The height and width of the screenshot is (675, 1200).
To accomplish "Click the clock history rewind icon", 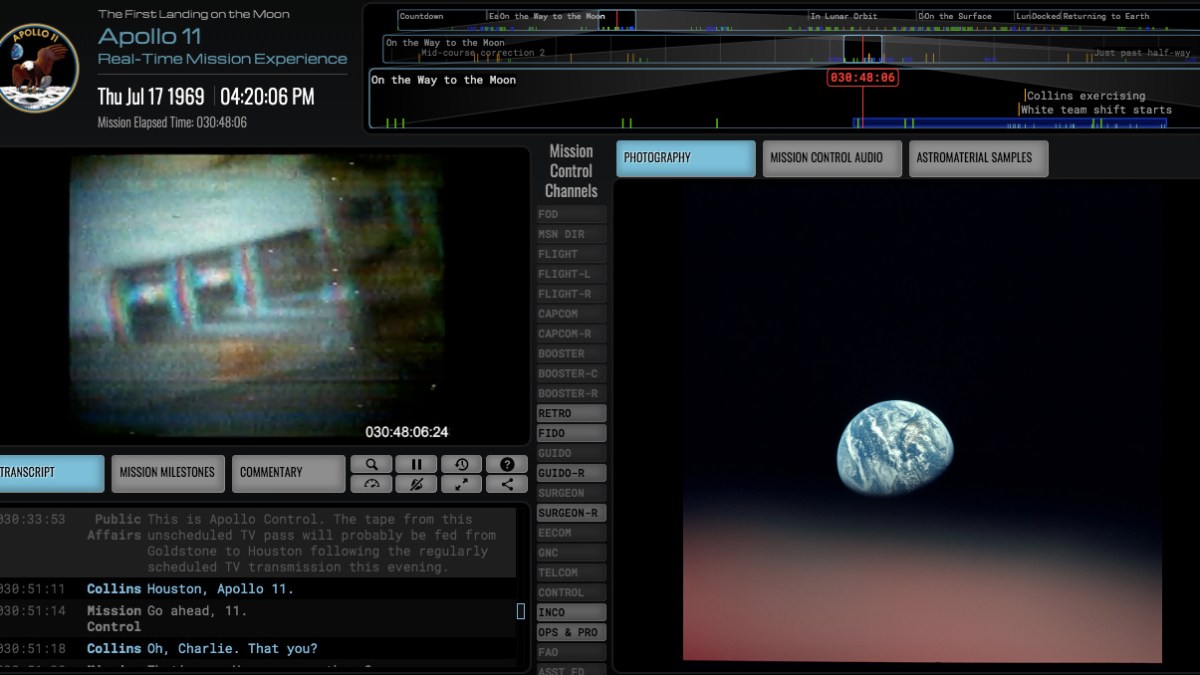I will coord(461,464).
